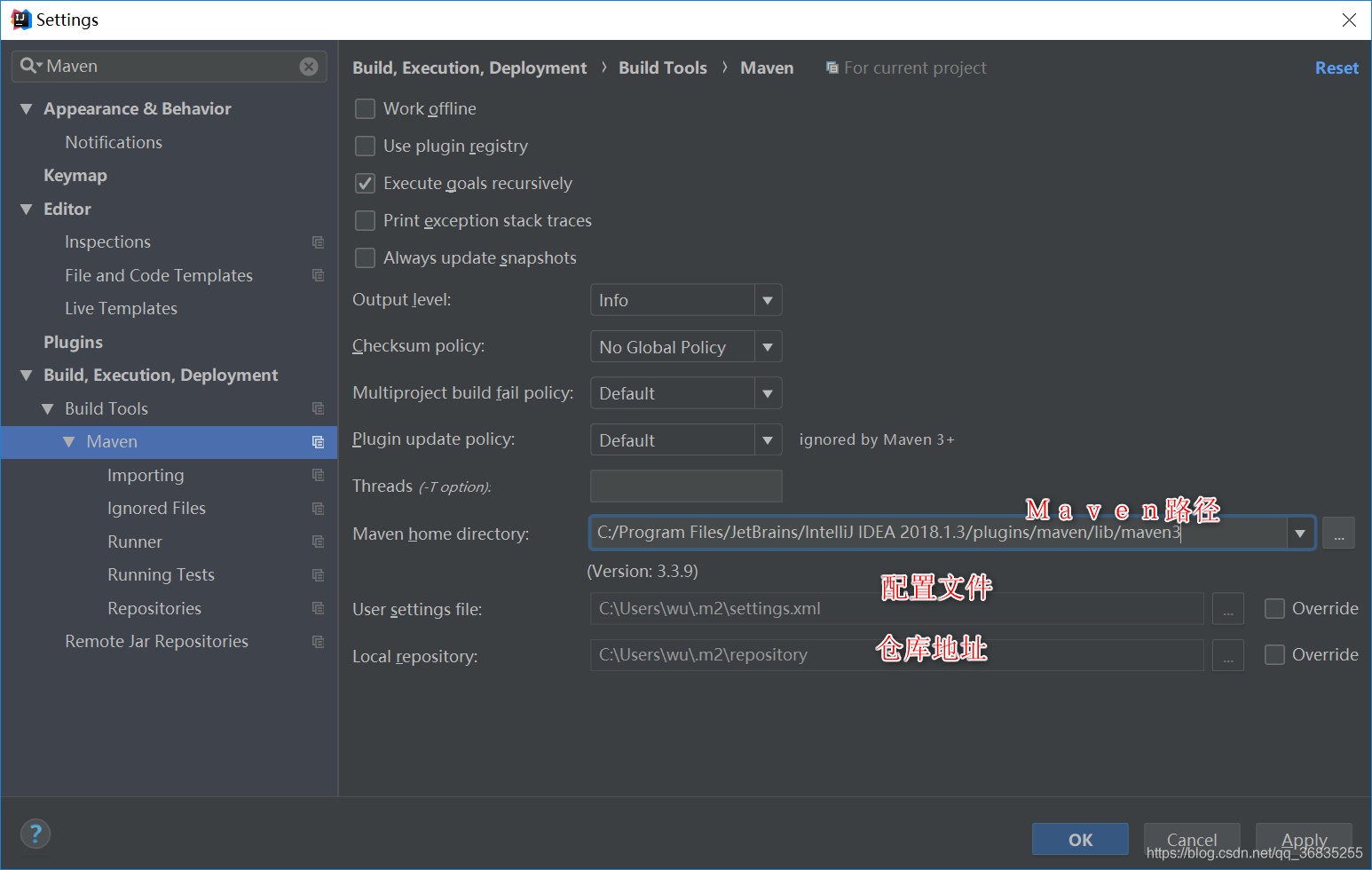Enable Work offline checkbox
The image size is (1372, 870).
pyautogui.click(x=365, y=108)
